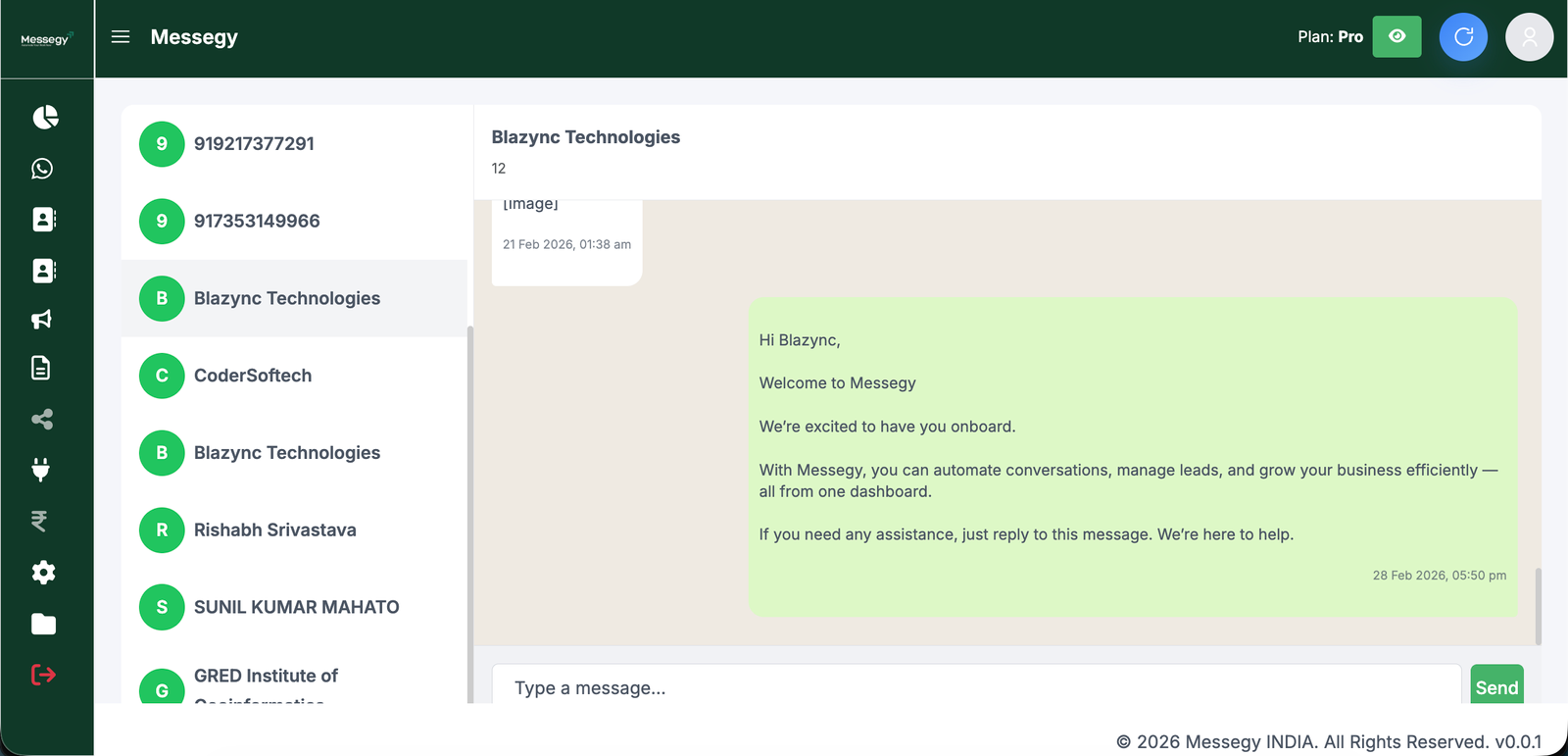Open the WhatsApp icon in sidebar
1568x756 pixels.
coord(42,169)
